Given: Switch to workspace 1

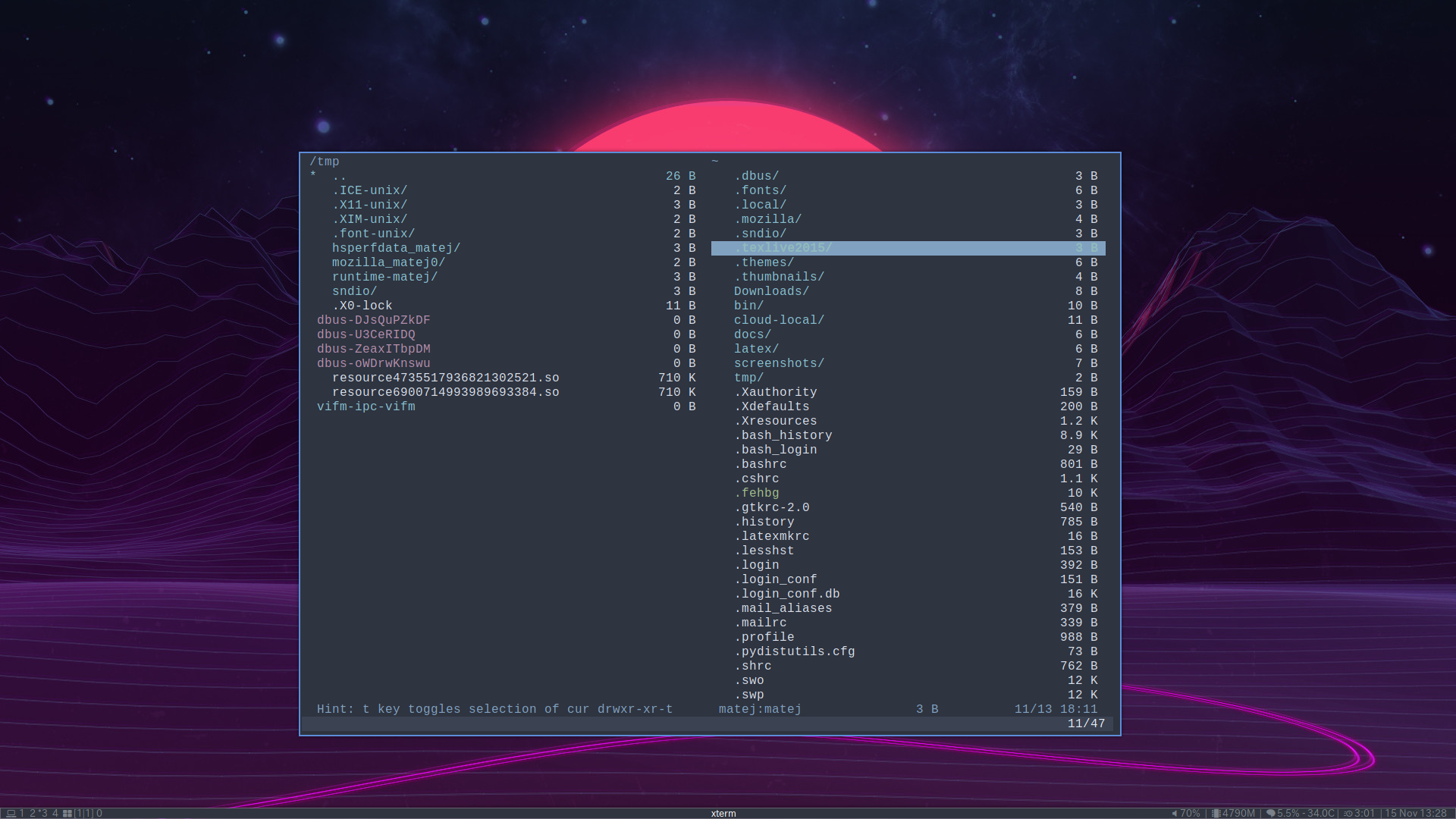Looking at the screenshot, I should (x=22, y=813).
